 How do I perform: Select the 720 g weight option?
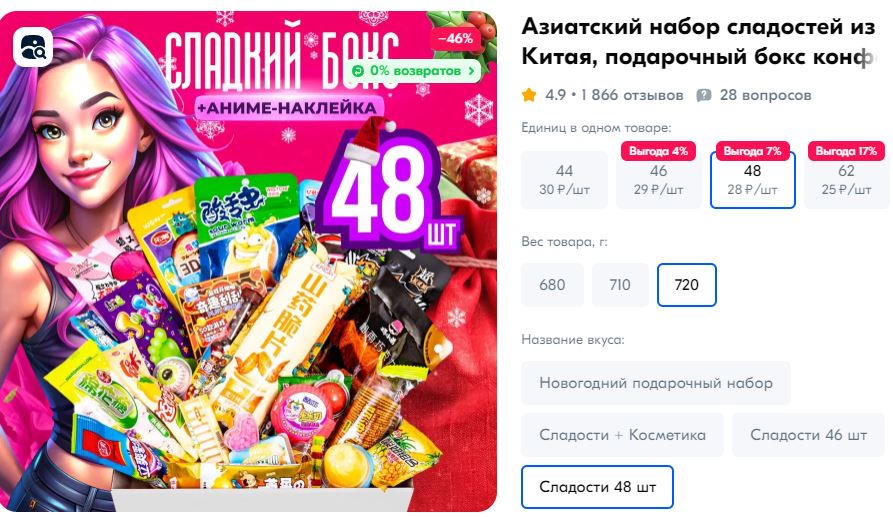pyautogui.click(x=687, y=285)
